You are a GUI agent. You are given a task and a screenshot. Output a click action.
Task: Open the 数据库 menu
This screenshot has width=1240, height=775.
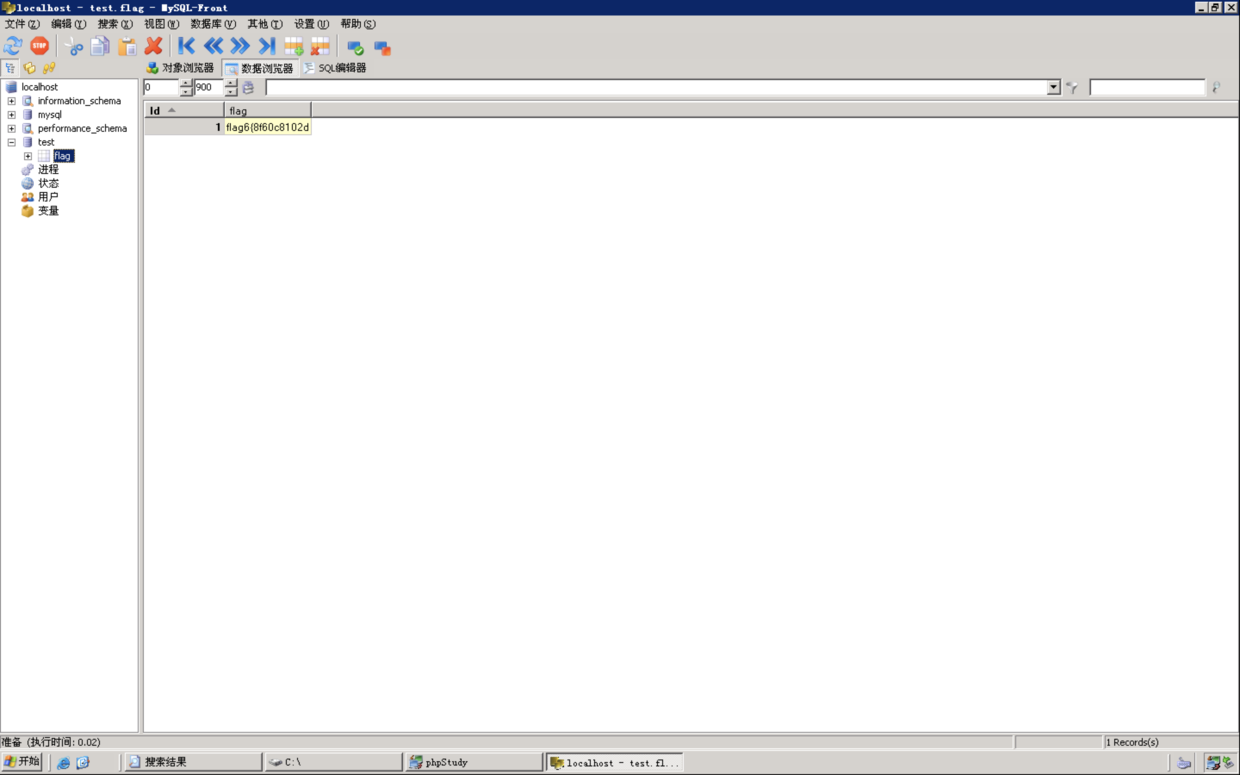[212, 24]
